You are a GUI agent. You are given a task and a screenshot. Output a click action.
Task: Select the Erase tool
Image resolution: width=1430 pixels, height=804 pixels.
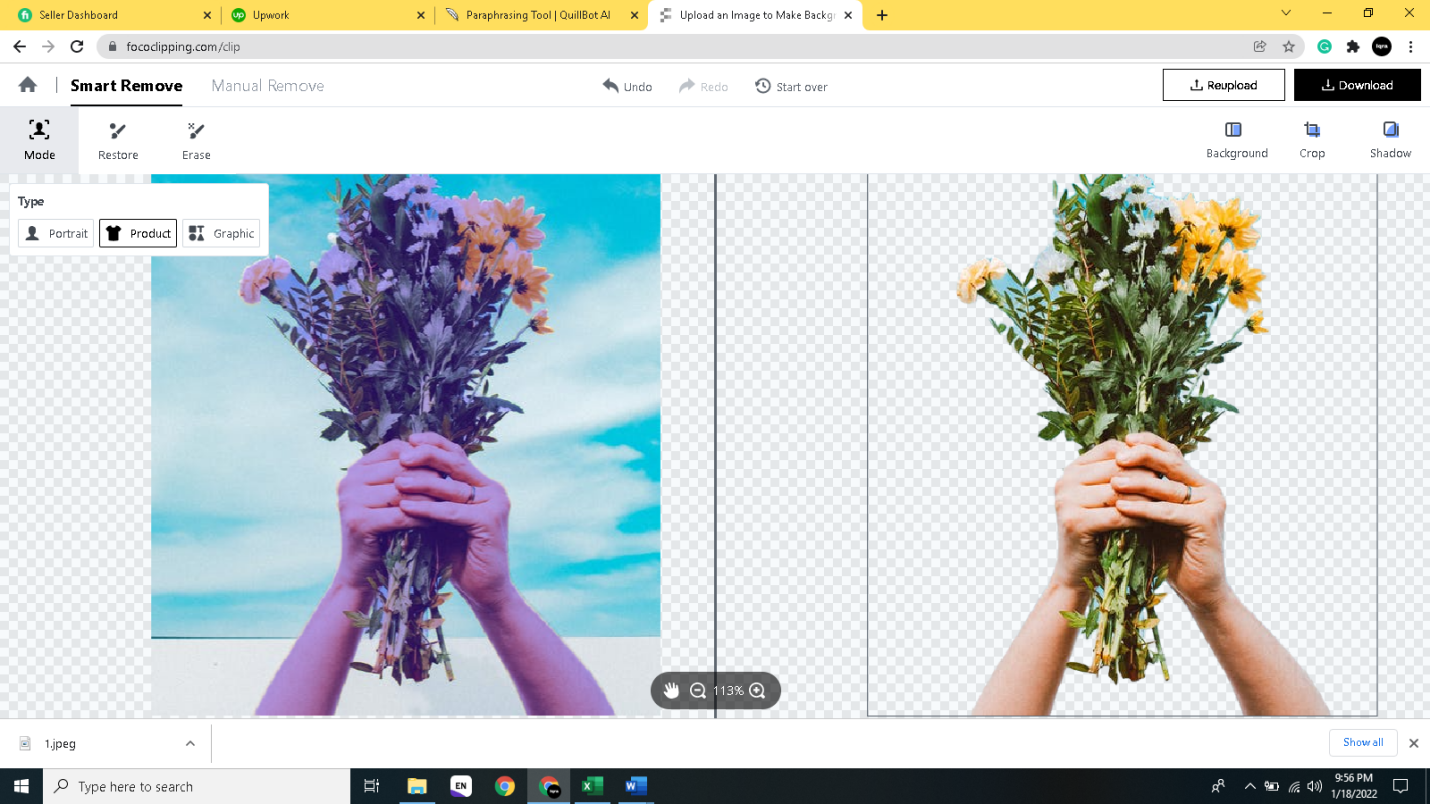pyautogui.click(x=196, y=140)
